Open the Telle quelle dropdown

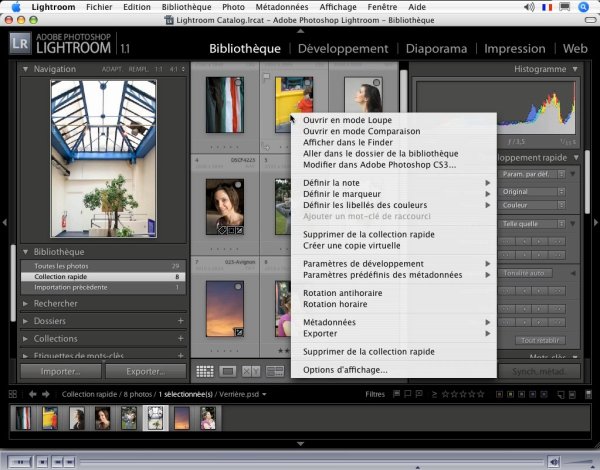[532, 224]
